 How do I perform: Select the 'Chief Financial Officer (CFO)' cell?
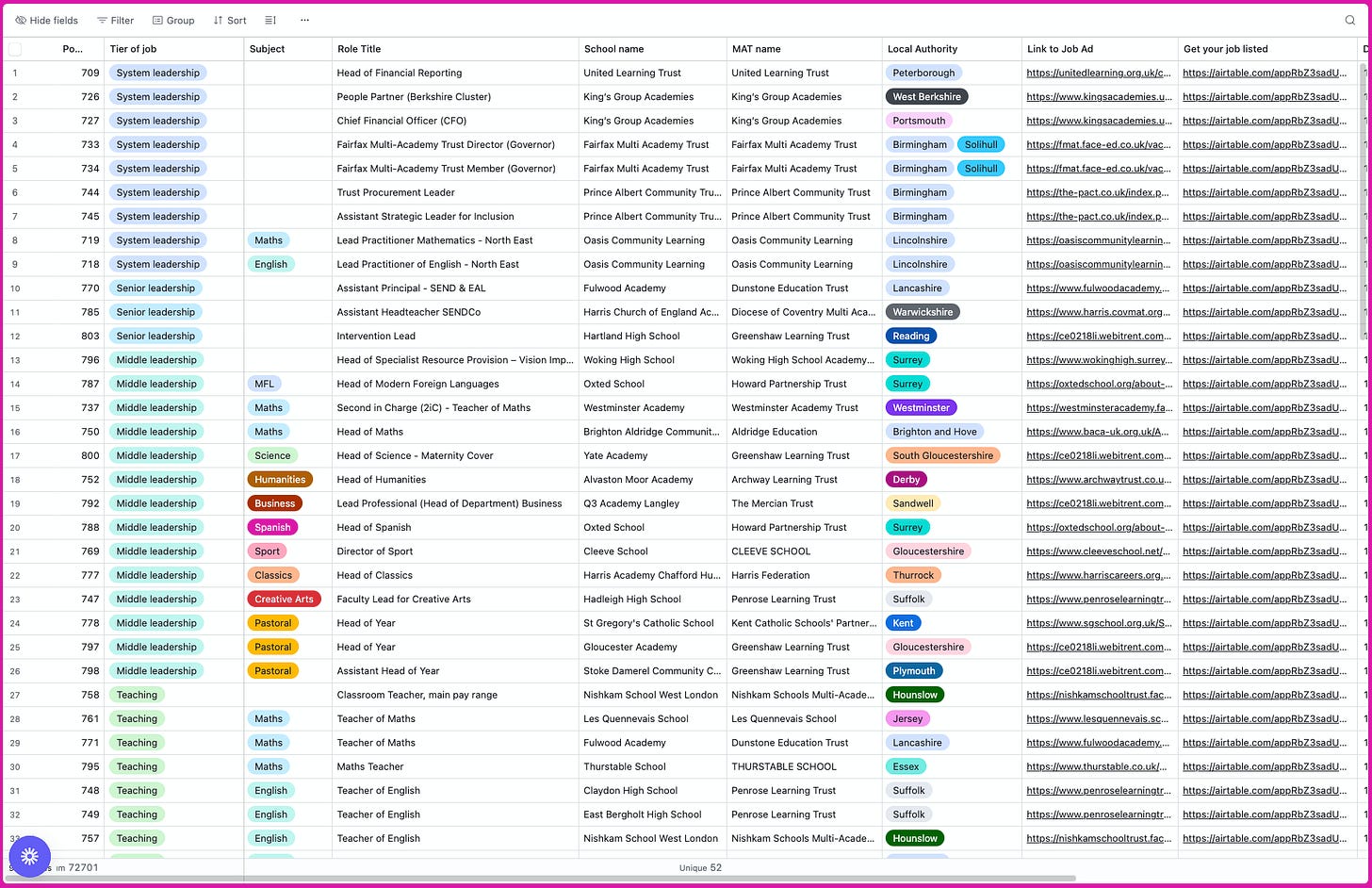[x=455, y=121]
